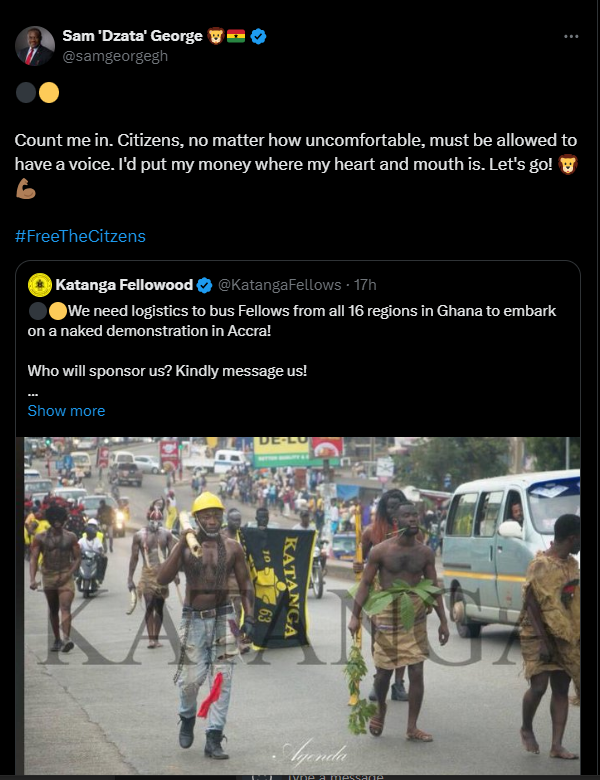Viewport: 600px width, 780px height.
Task: Click Sam George's profile avatar
Action: 33,46
